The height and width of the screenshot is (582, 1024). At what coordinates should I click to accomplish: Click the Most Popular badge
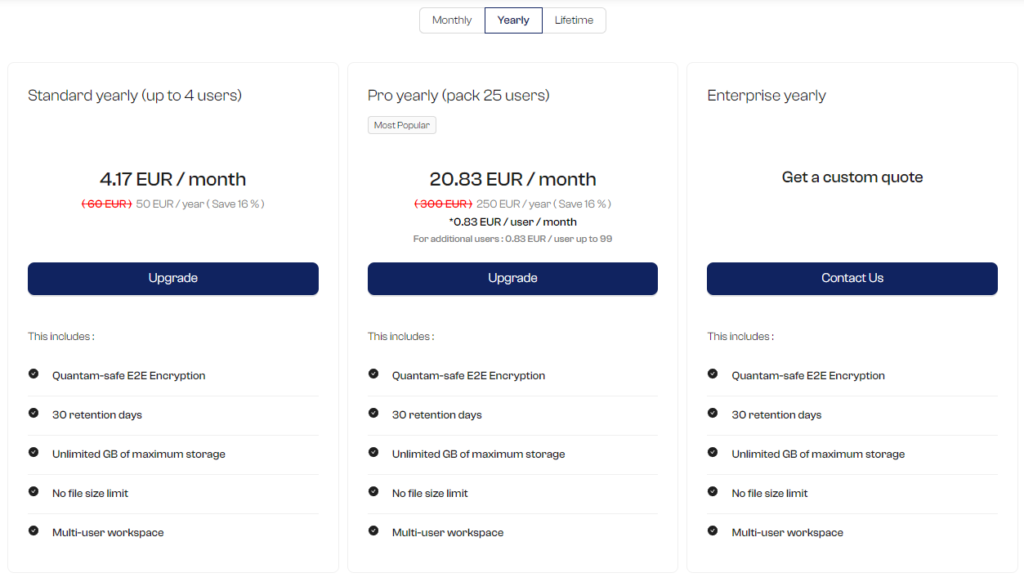[402, 125]
